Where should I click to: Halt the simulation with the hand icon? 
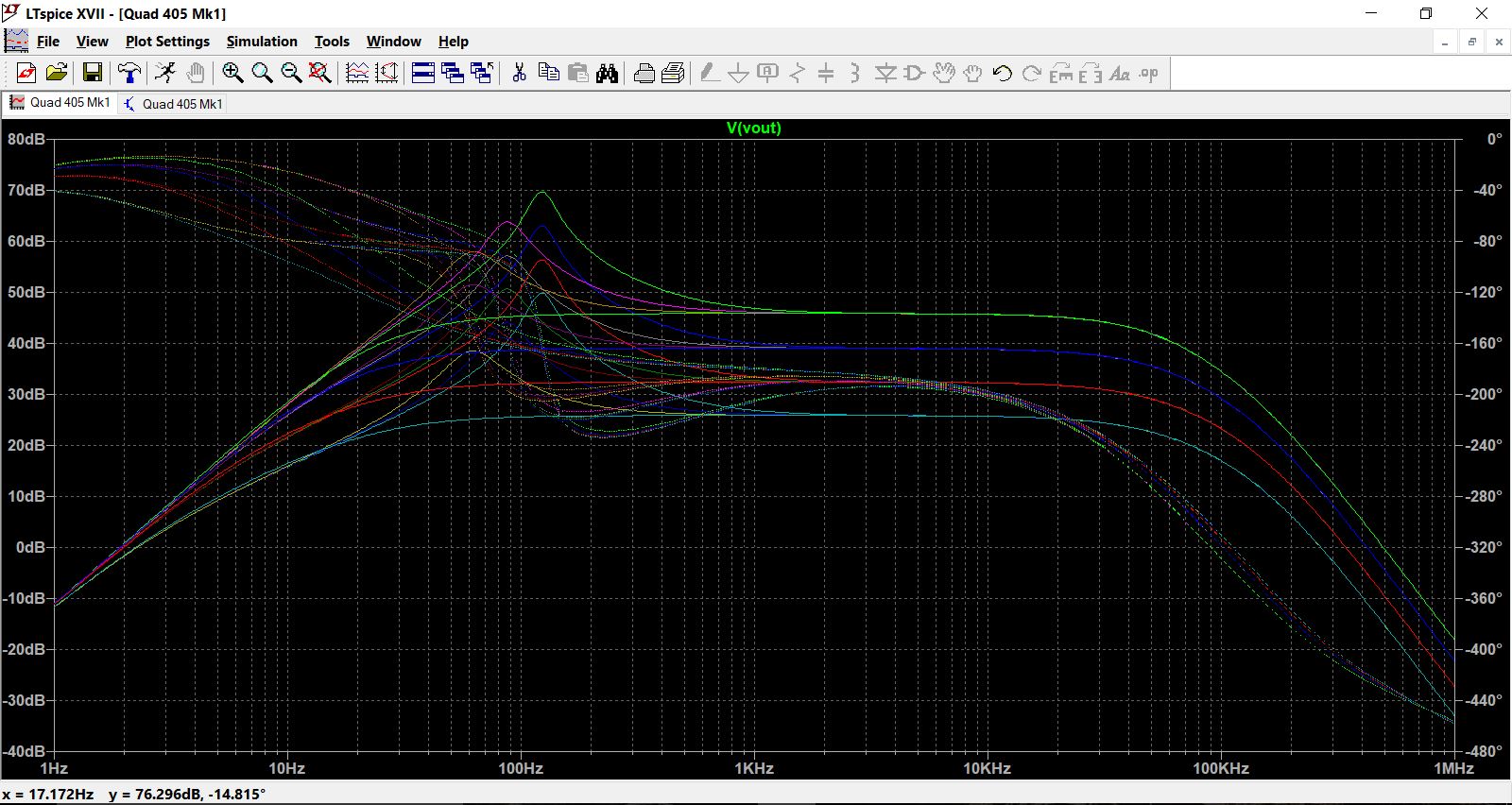(x=195, y=73)
